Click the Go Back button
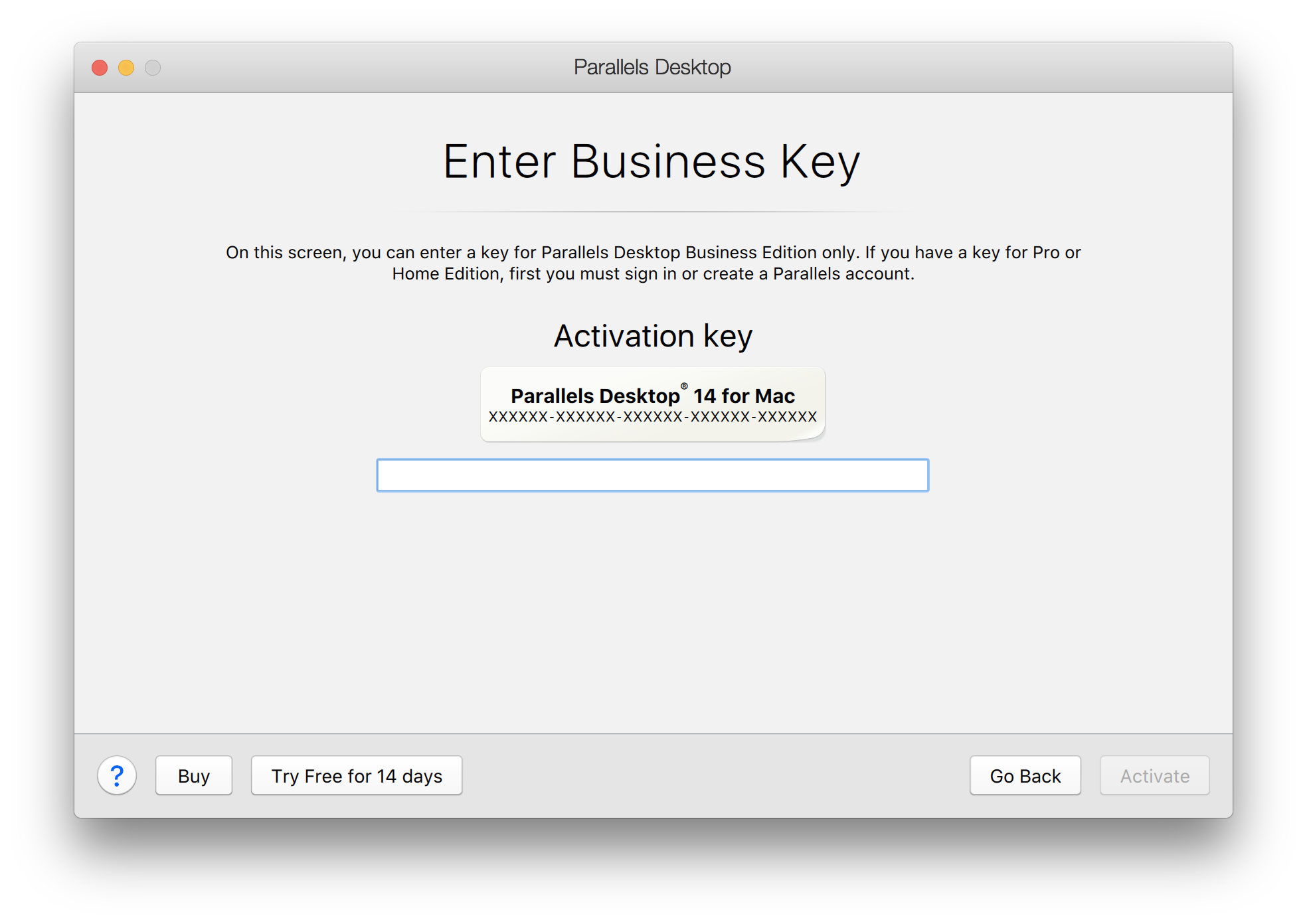Screen dimensions: 1307x924 click(1025, 775)
